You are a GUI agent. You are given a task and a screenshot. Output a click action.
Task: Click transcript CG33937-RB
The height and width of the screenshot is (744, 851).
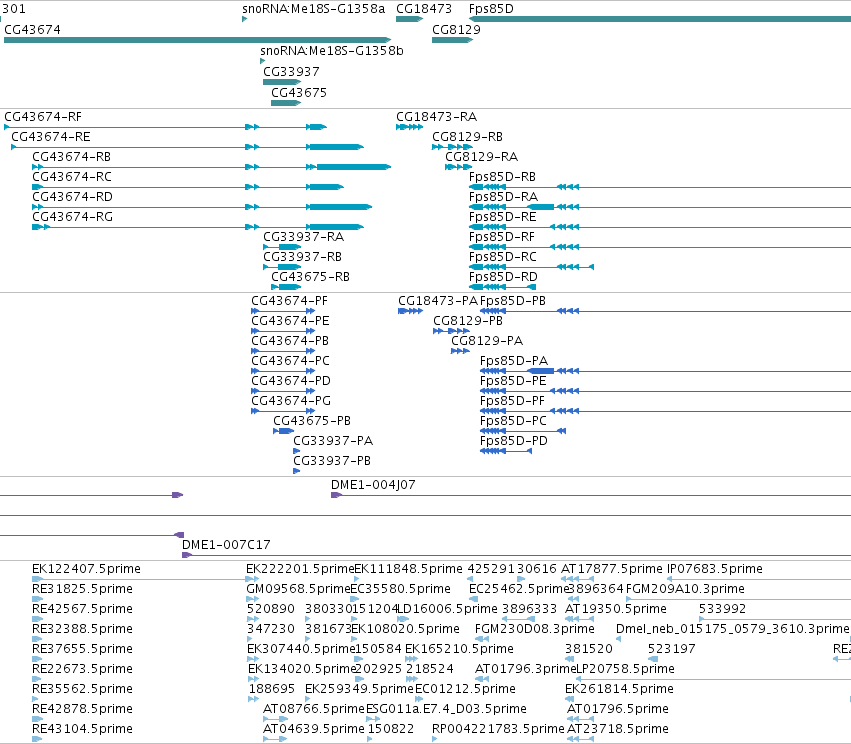[282, 267]
